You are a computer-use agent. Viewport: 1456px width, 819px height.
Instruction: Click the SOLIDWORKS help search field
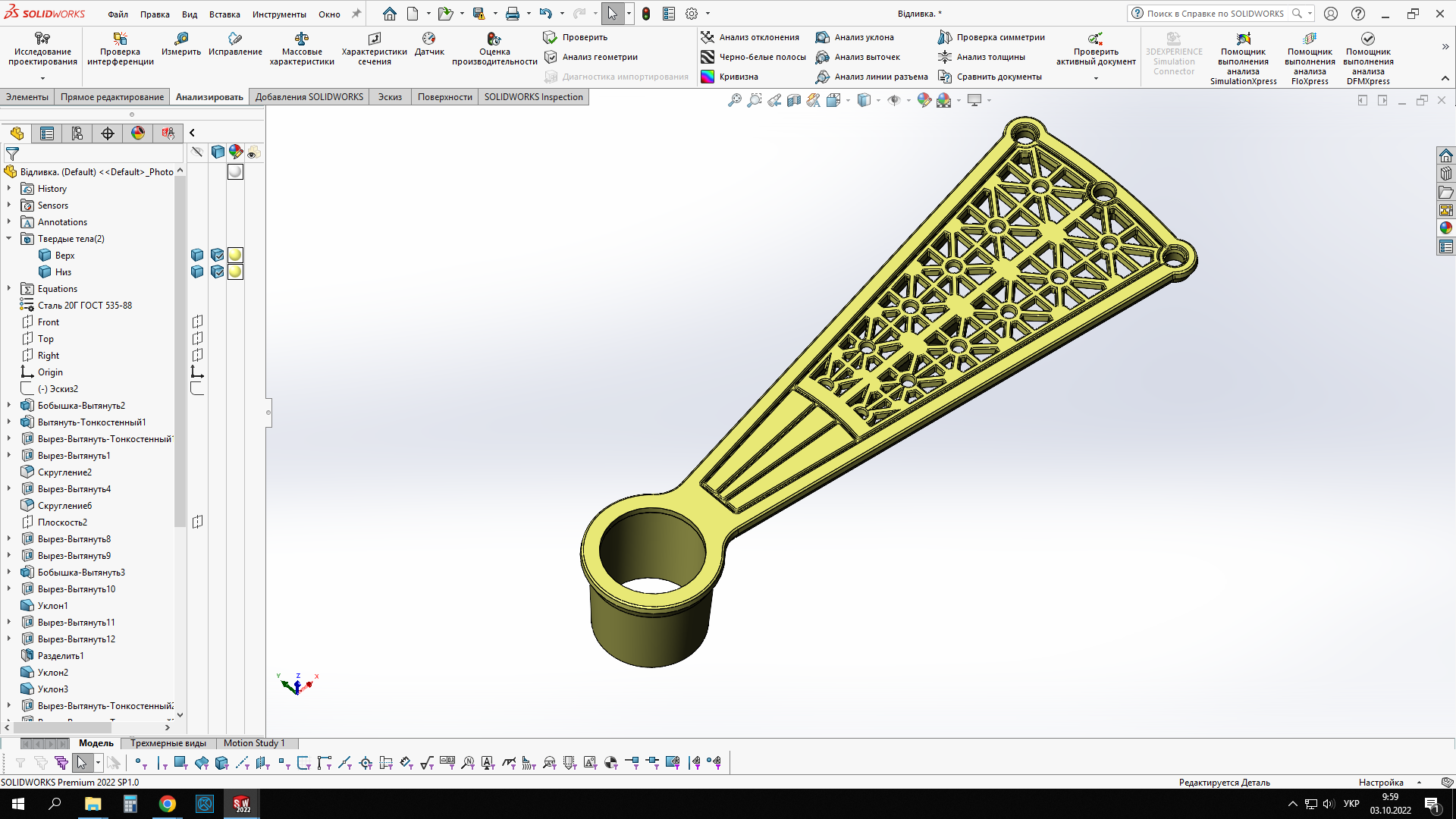[1217, 14]
